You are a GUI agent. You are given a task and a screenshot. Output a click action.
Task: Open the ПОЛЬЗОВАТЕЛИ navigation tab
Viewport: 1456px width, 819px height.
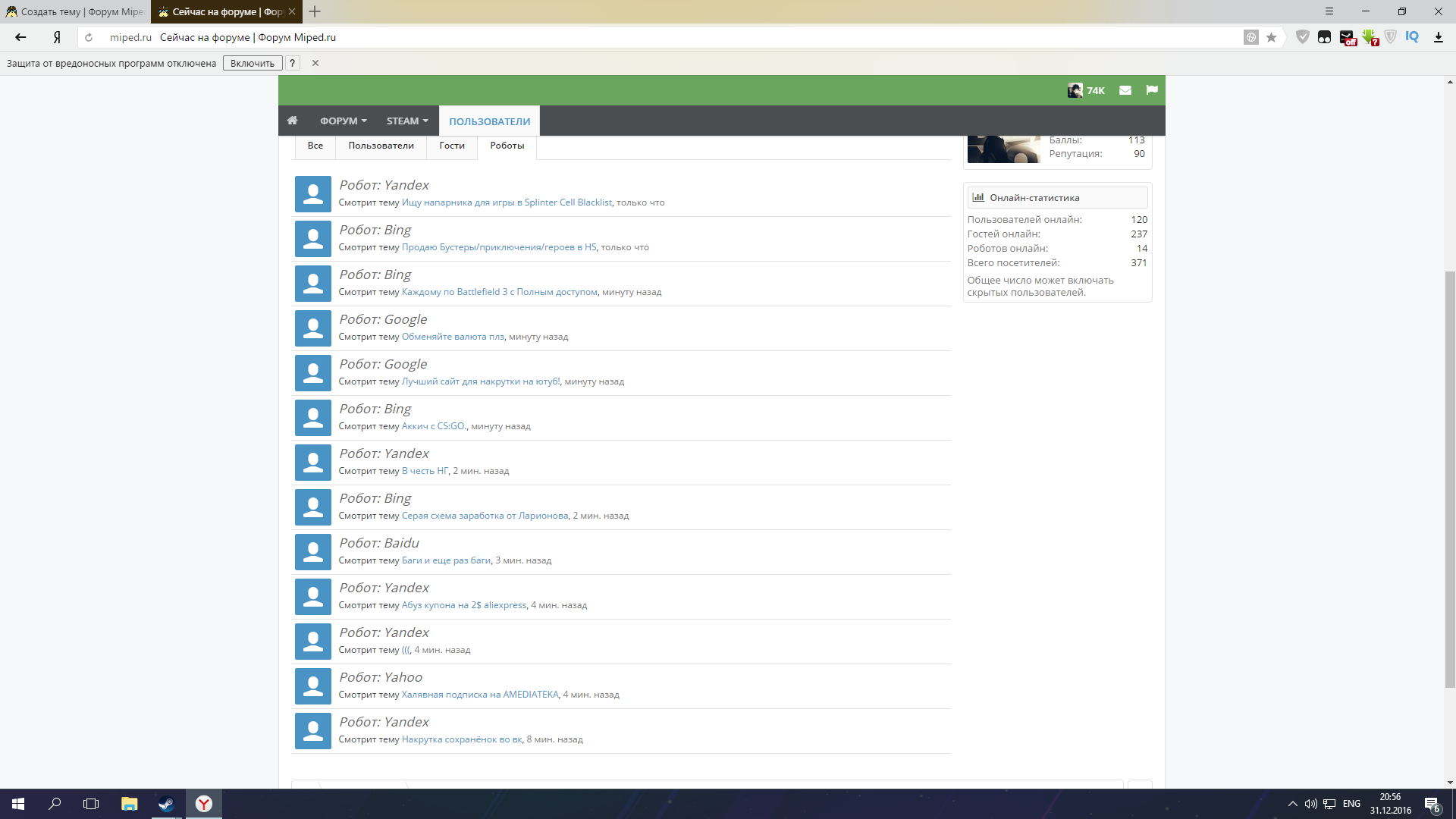point(489,121)
